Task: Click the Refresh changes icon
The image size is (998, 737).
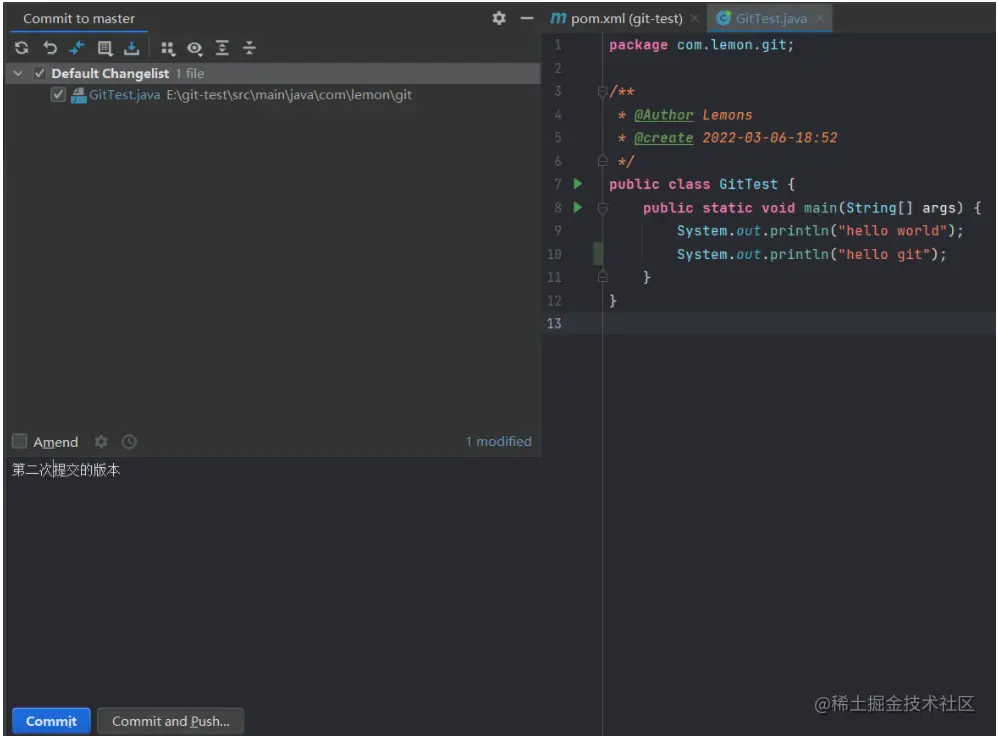Action: point(22,48)
